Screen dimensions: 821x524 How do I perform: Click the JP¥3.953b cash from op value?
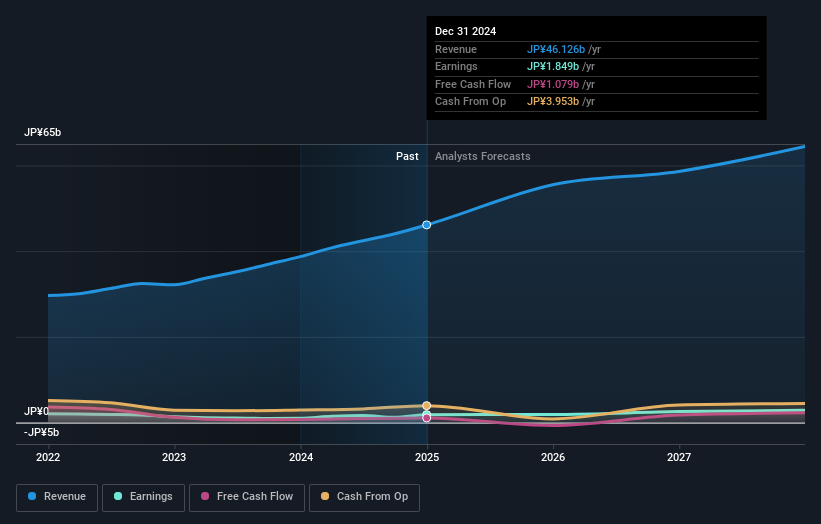point(553,102)
